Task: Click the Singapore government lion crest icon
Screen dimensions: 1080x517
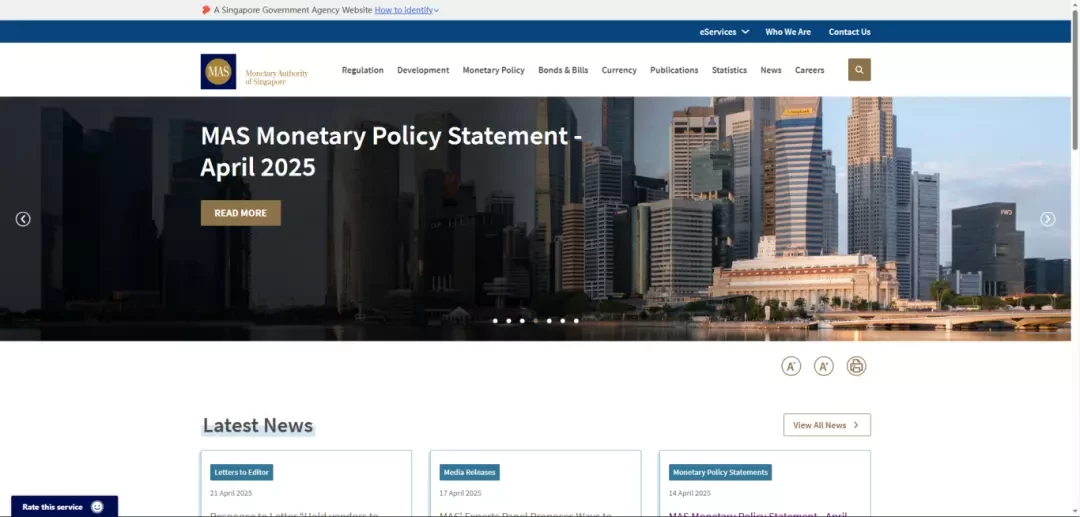Action: pyautogui.click(x=206, y=10)
